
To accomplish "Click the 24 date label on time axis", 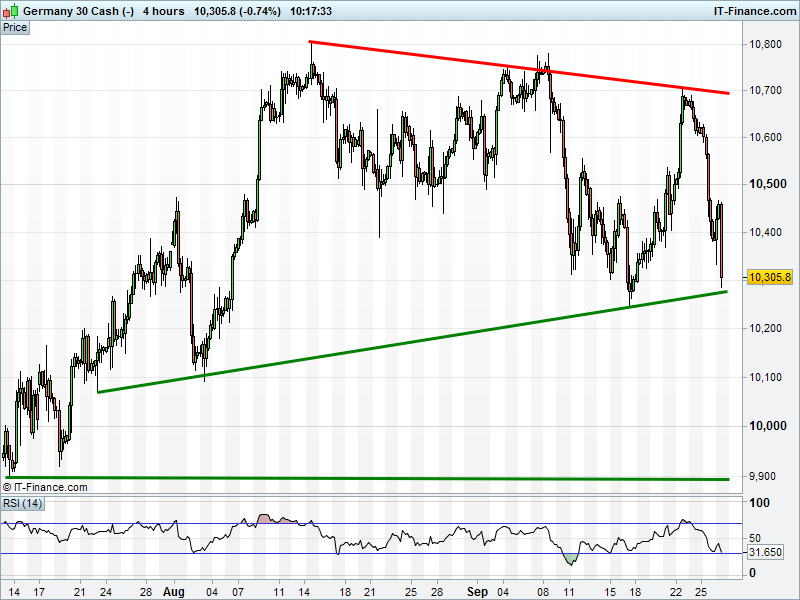I will pos(106,592).
